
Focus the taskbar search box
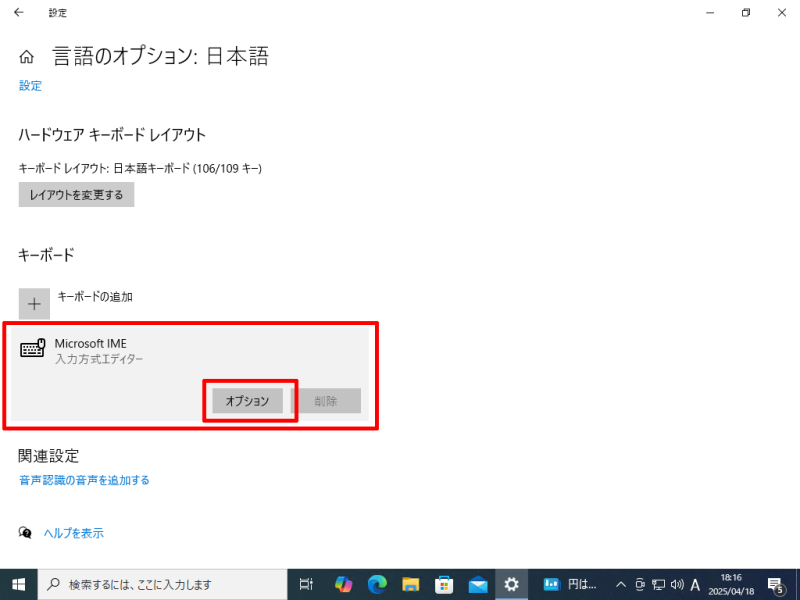pos(162,585)
